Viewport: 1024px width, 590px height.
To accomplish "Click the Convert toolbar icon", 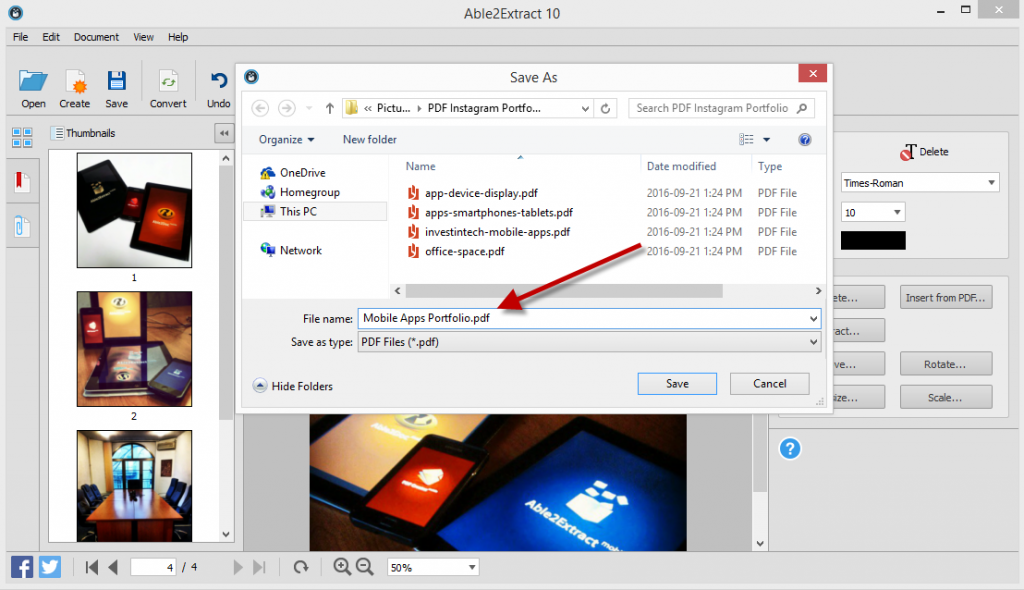I will pyautogui.click(x=168, y=82).
